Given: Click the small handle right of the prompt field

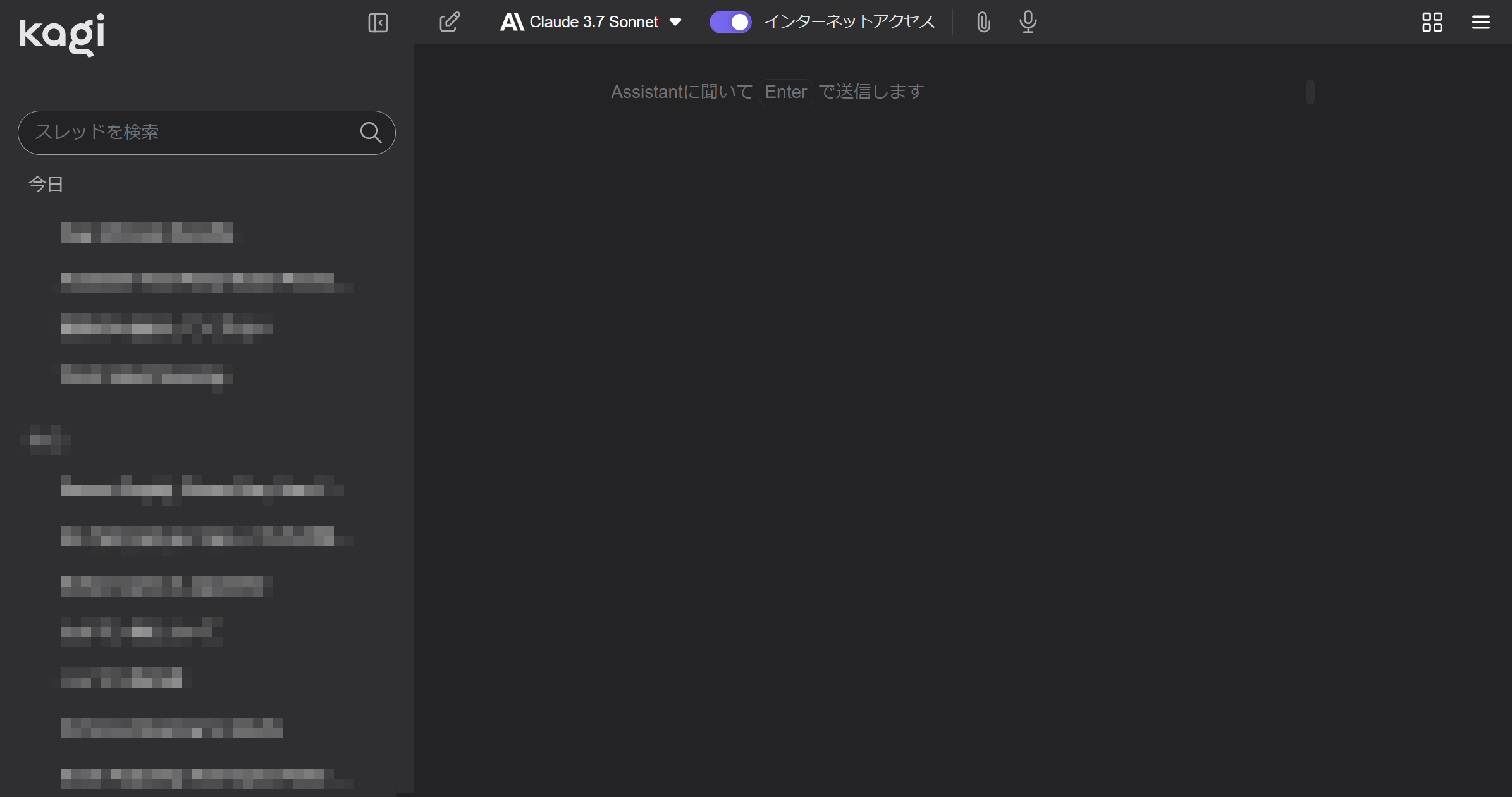Looking at the screenshot, I should (x=1310, y=92).
